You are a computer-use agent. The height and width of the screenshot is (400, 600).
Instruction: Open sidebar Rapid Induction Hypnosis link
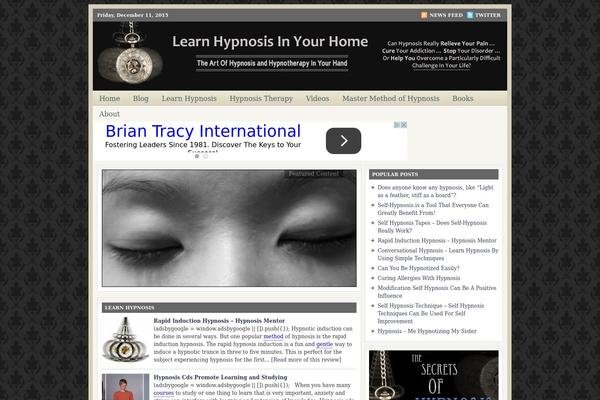(437, 241)
